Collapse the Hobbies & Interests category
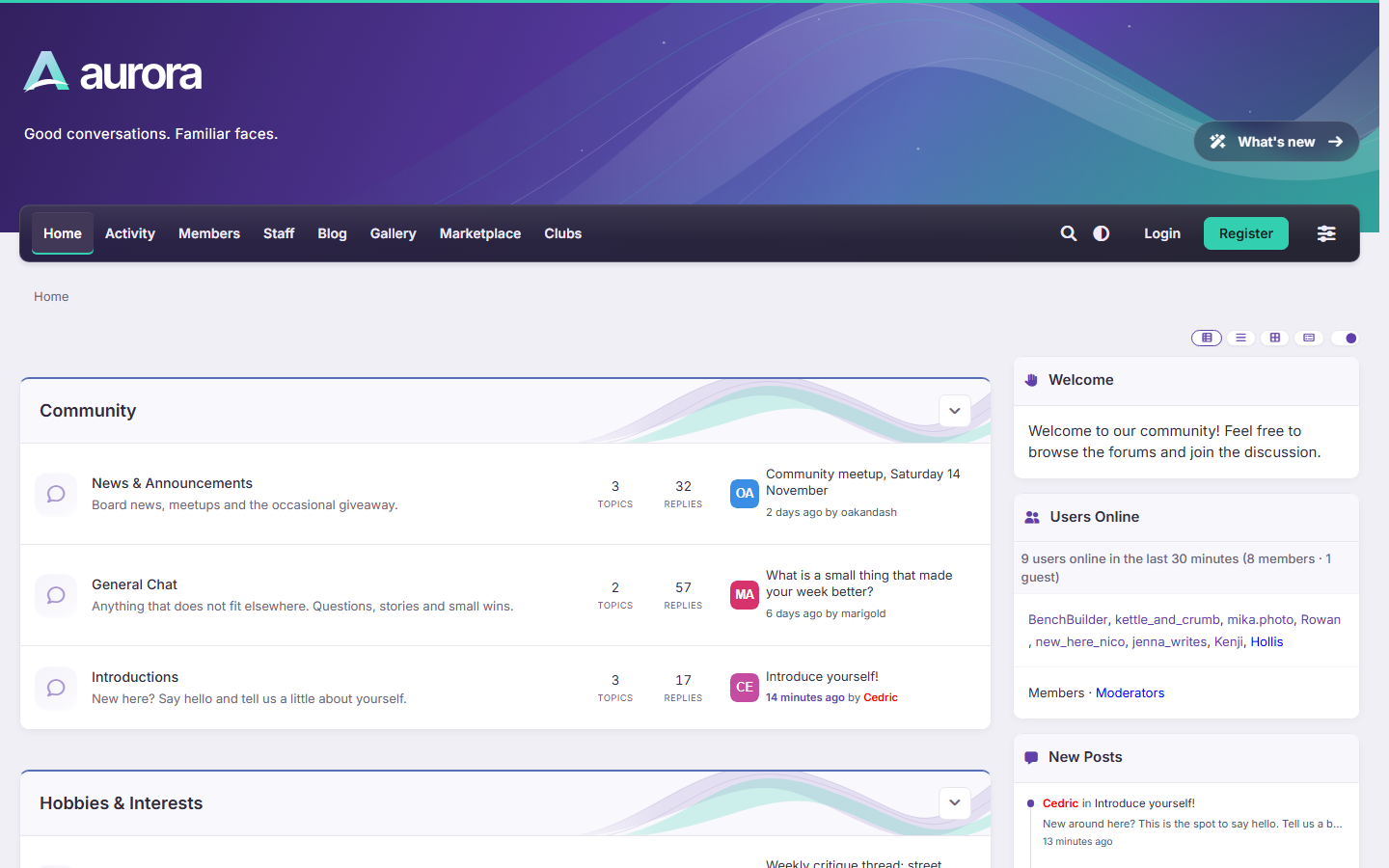1389x868 pixels. point(955,802)
